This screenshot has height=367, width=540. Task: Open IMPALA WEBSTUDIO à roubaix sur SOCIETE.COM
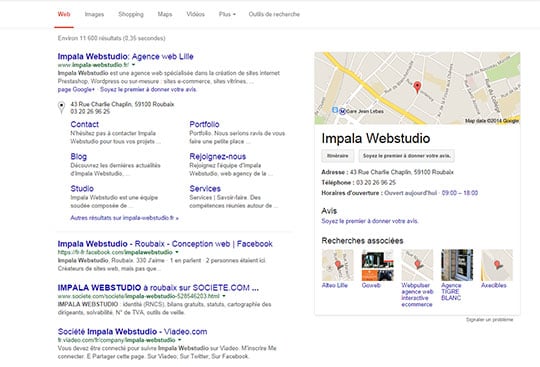pyautogui.click(x=158, y=288)
